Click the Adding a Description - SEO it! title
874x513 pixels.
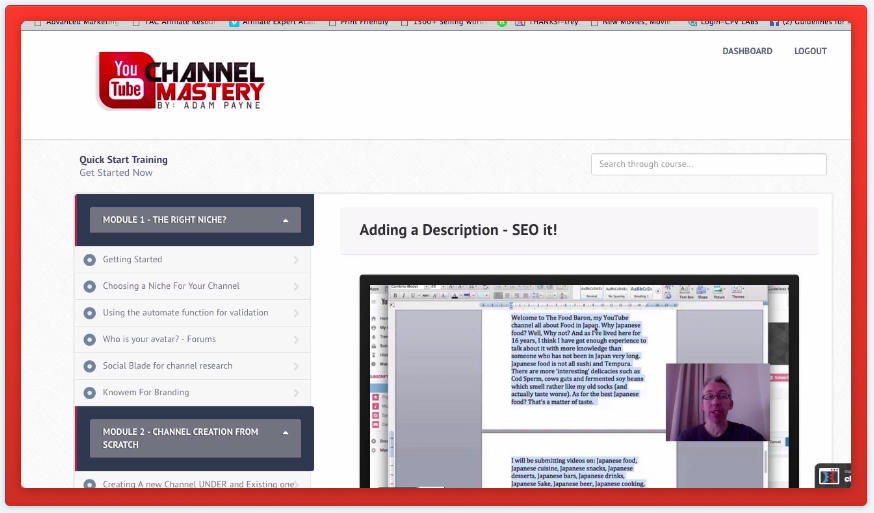click(x=458, y=230)
